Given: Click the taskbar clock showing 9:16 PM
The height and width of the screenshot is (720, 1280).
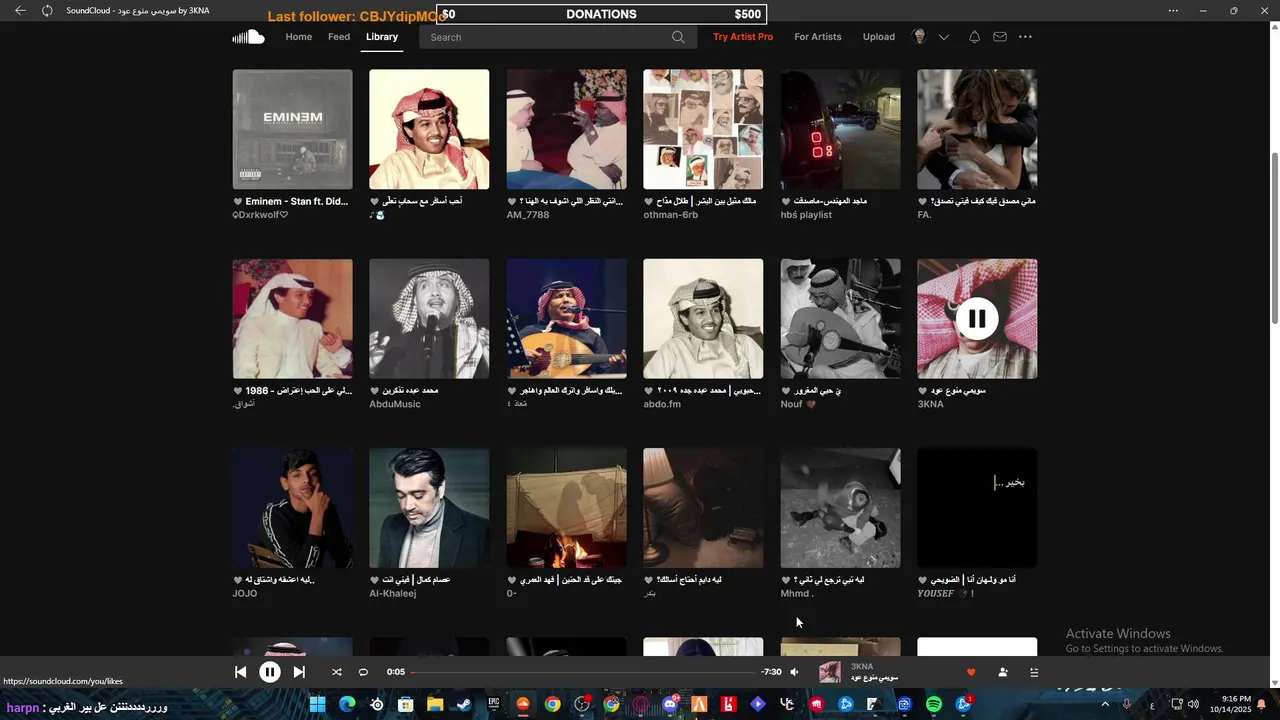Looking at the screenshot, I should pos(1230,704).
